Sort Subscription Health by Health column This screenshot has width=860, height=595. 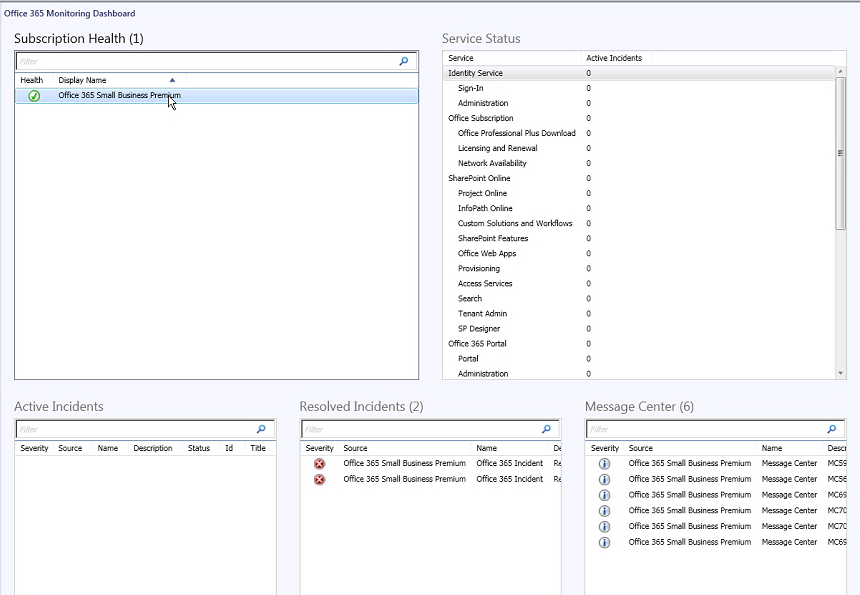[32, 80]
